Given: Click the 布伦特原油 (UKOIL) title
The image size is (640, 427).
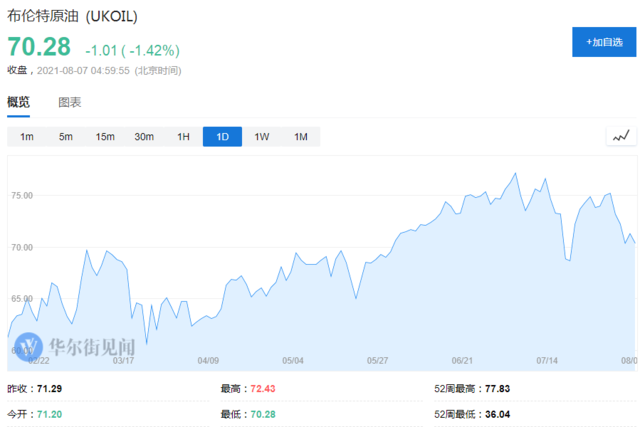Looking at the screenshot, I should tap(72, 16).
